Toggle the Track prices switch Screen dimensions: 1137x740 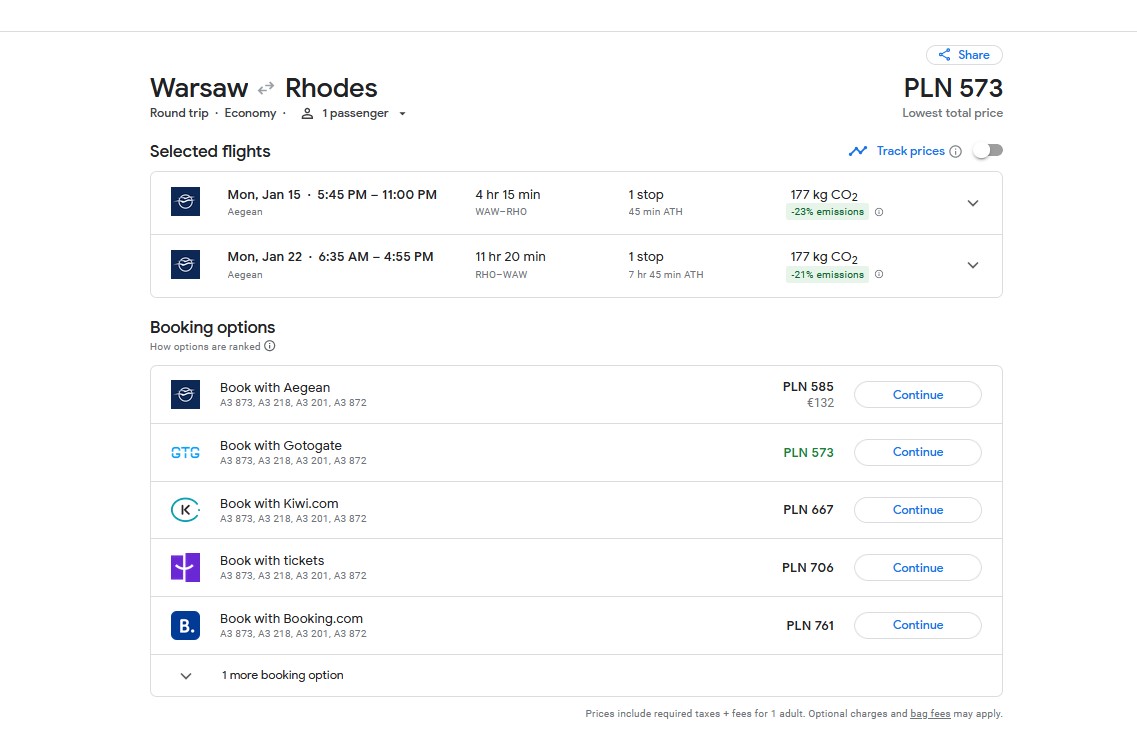point(988,151)
